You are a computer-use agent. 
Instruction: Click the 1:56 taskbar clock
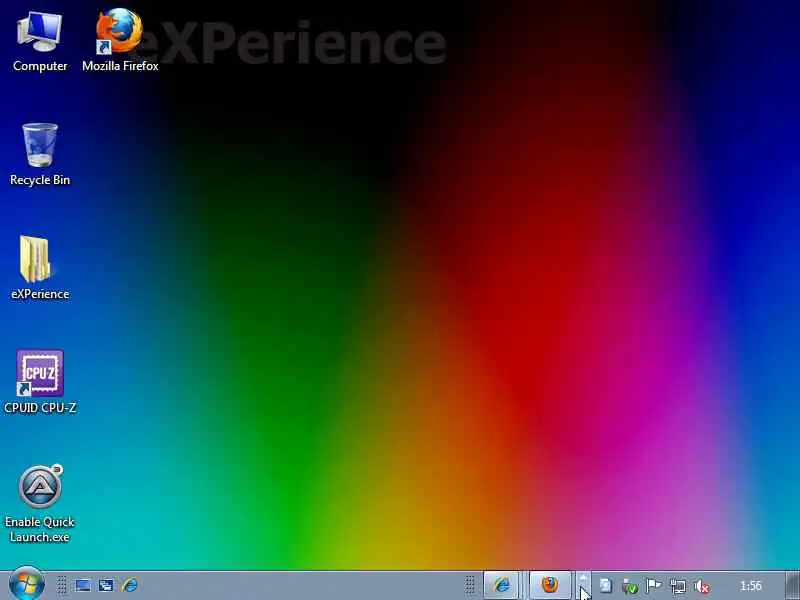[751, 586]
